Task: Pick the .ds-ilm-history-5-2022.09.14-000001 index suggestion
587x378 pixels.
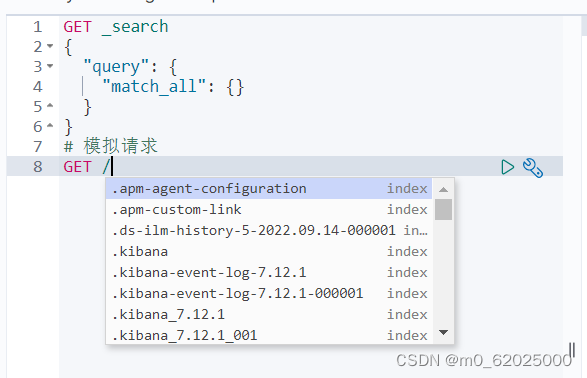Action: pos(269,231)
